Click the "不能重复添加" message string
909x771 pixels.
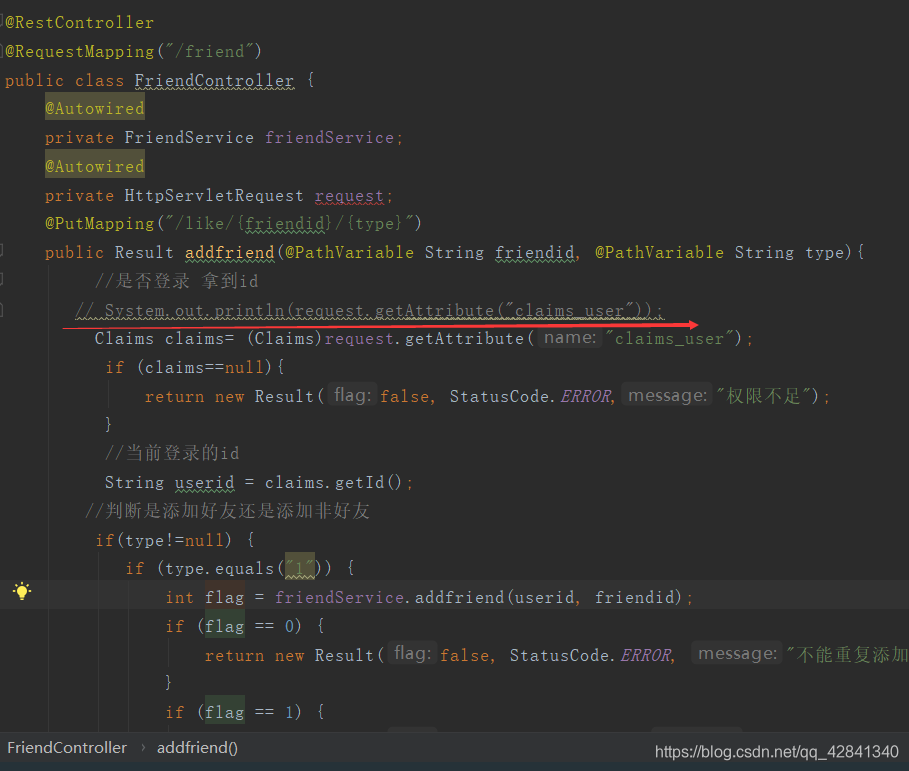click(847, 654)
